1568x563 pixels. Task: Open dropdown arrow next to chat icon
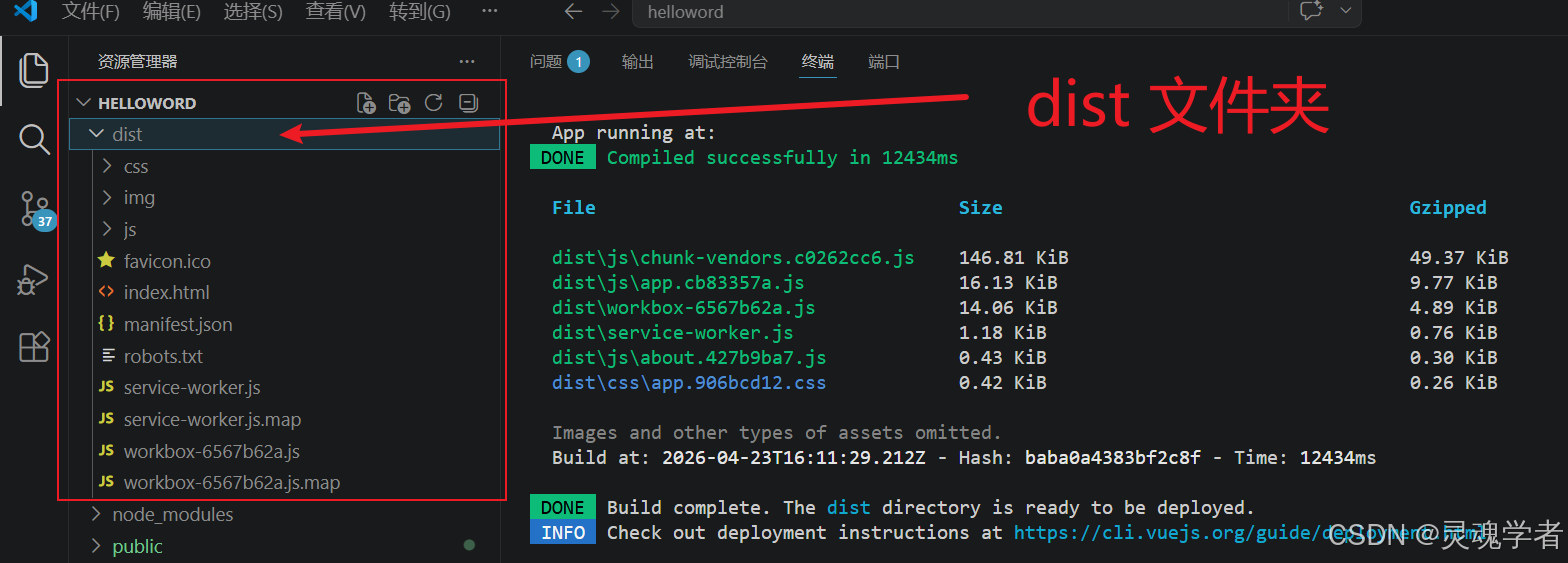pos(1345,11)
